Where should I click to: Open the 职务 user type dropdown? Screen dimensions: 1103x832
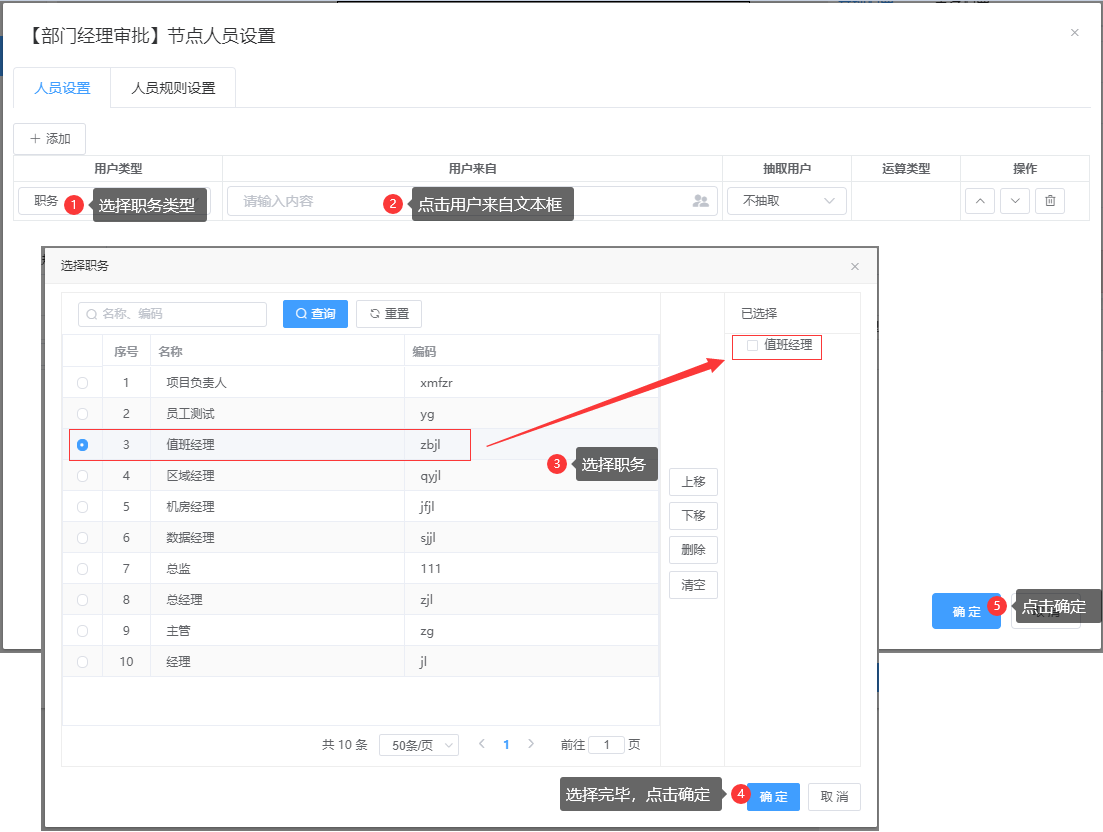114,201
